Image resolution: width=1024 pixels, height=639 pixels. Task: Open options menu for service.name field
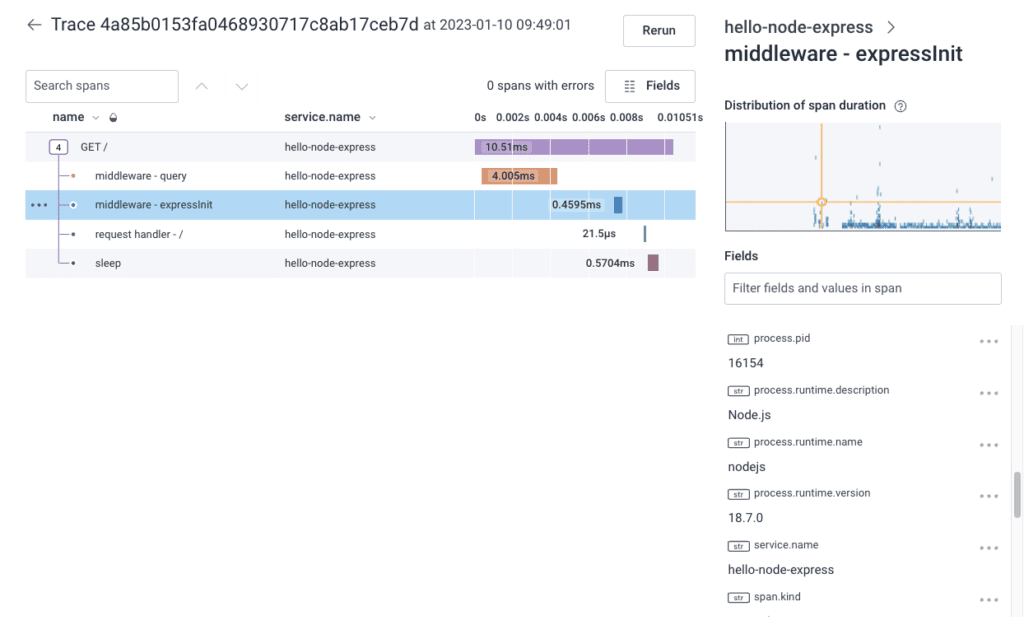tap(988, 548)
